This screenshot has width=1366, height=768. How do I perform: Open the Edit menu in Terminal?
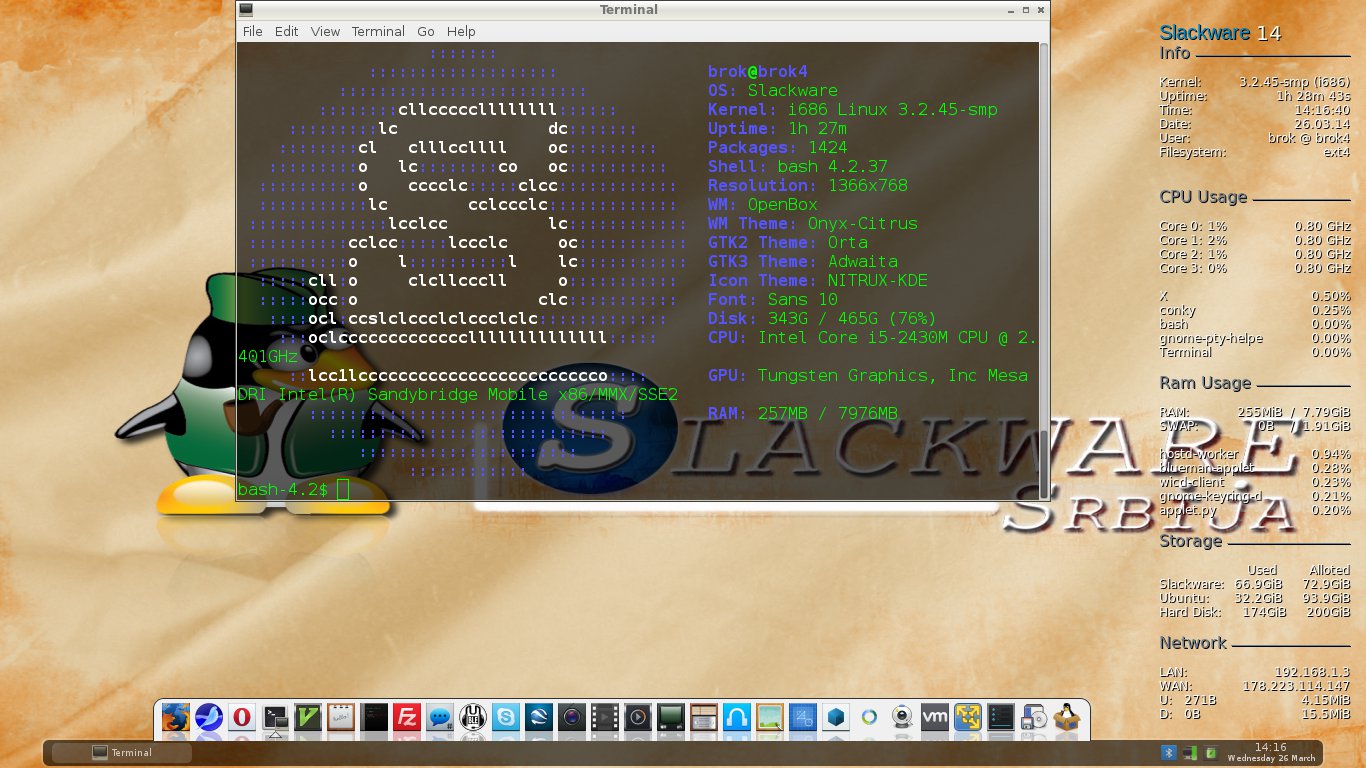pyautogui.click(x=287, y=31)
